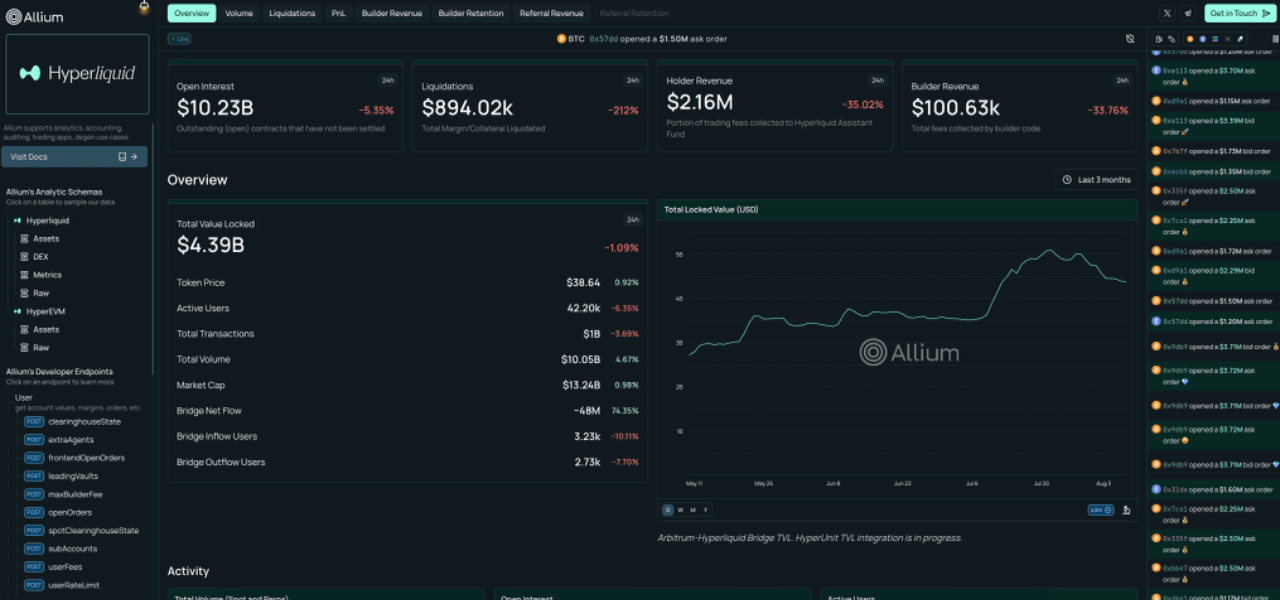Click export icon below TVL chart

click(x=1126, y=510)
